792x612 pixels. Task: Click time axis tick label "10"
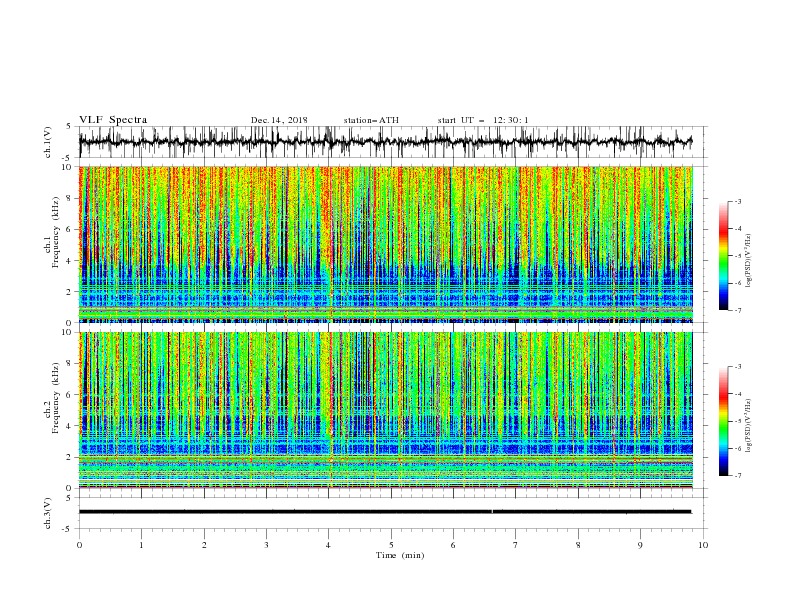[703, 545]
